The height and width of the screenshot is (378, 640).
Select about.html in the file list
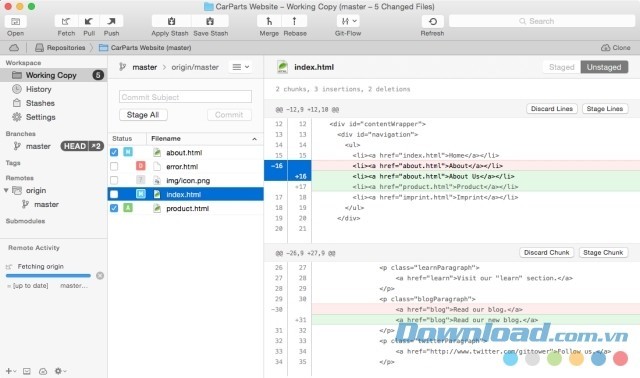186,152
